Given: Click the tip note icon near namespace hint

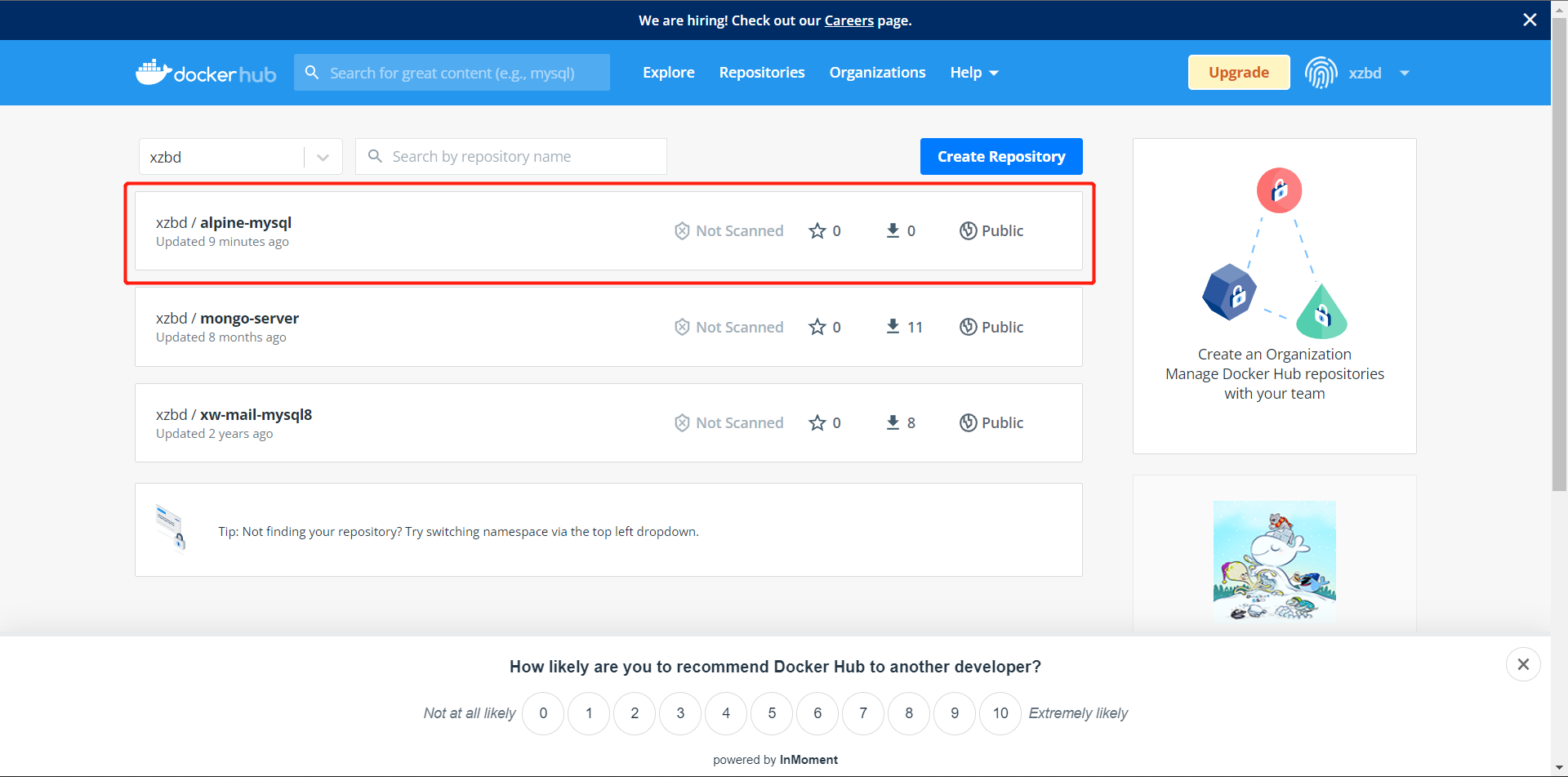Looking at the screenshot, I should coord(171,528).
